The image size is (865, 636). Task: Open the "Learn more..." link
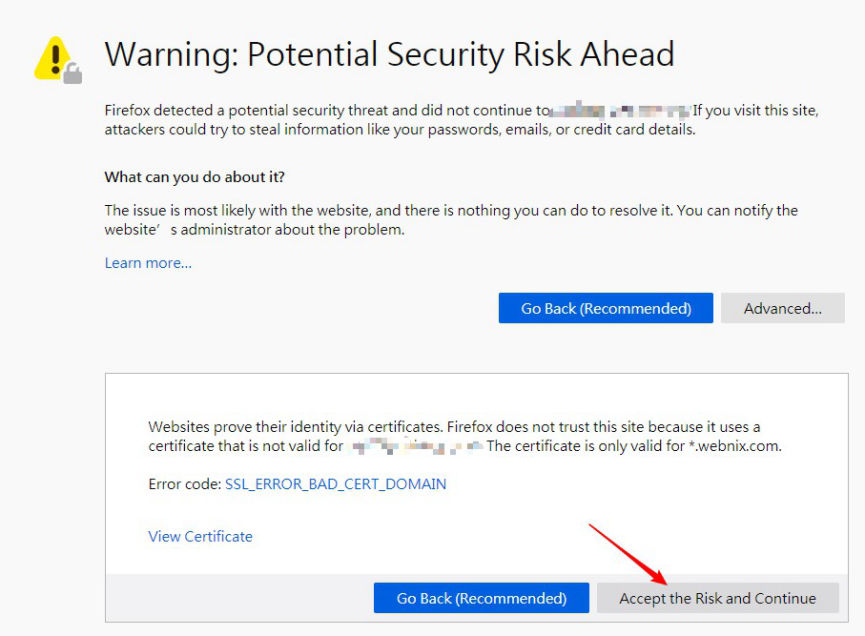[x=148, y=263]
